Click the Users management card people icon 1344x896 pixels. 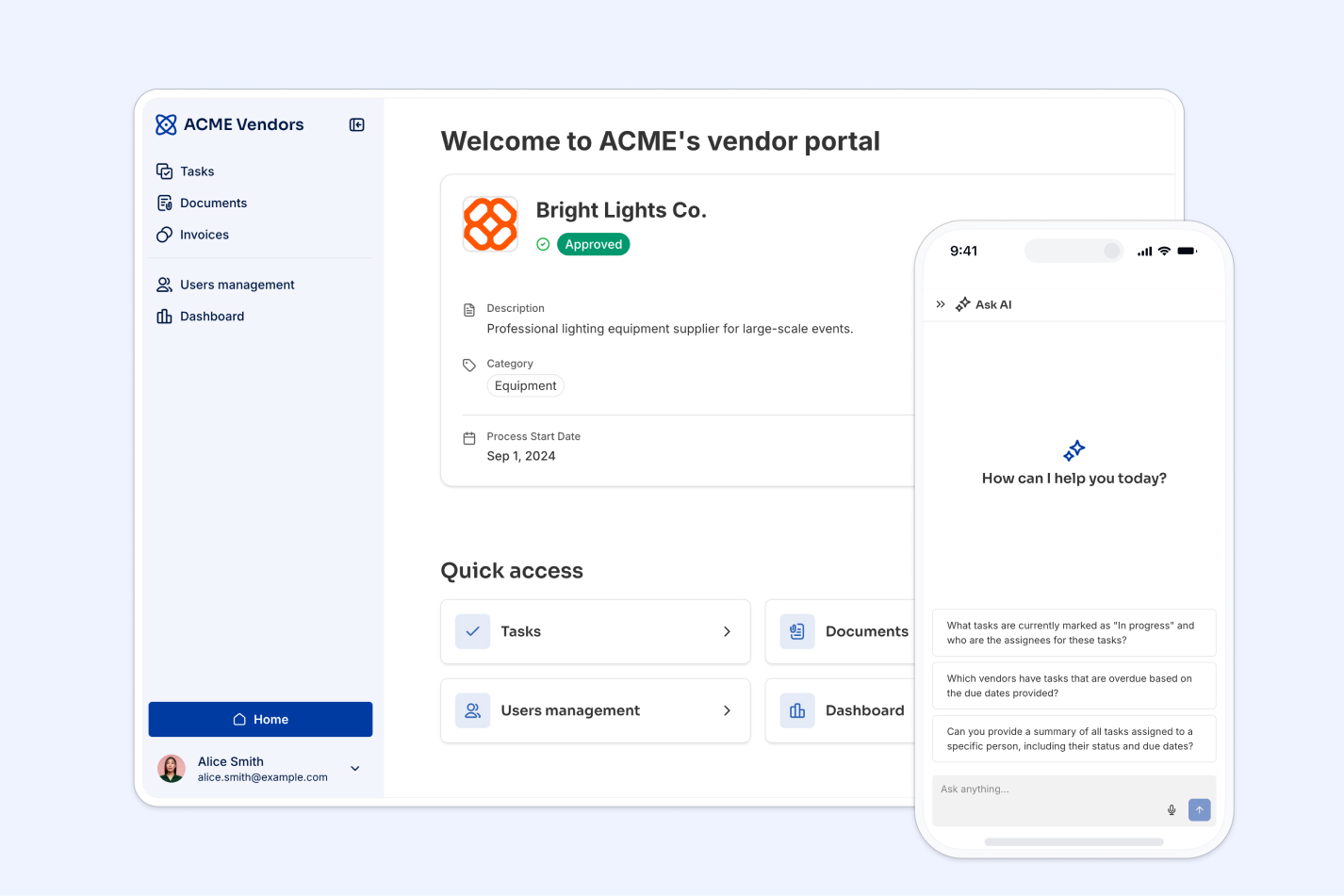click(x=473, y=710)
